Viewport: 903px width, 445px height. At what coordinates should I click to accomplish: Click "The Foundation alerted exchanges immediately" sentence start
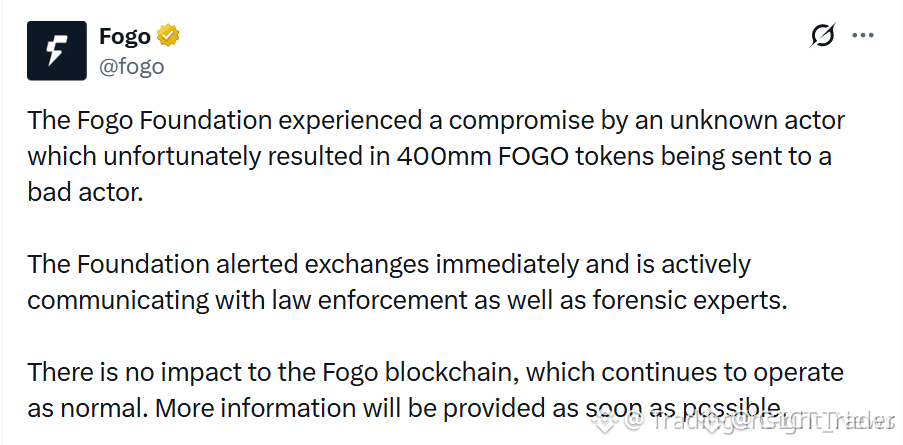tap(303, 264)
